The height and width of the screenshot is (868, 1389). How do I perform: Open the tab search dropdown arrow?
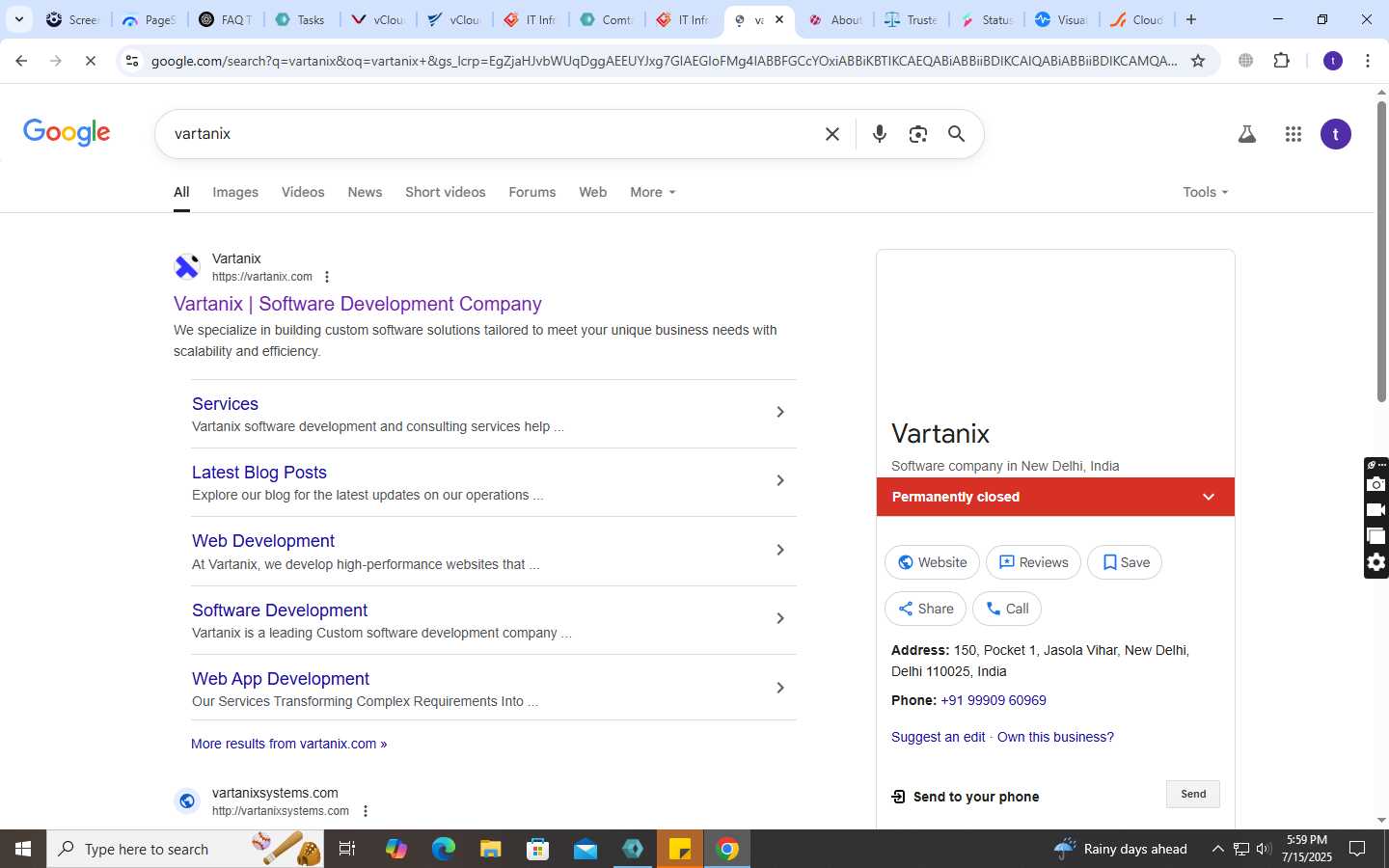click(x=18, y=19)
